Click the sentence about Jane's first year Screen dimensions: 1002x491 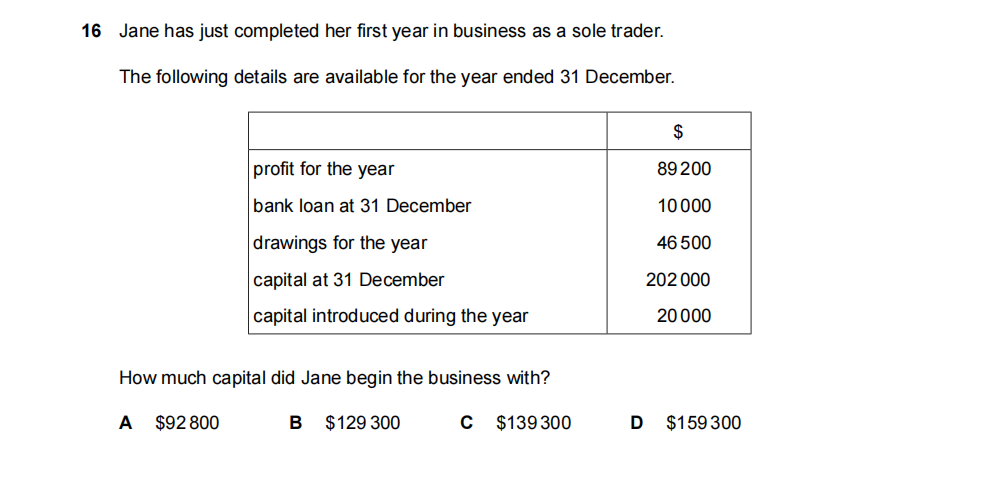[390, 31]
